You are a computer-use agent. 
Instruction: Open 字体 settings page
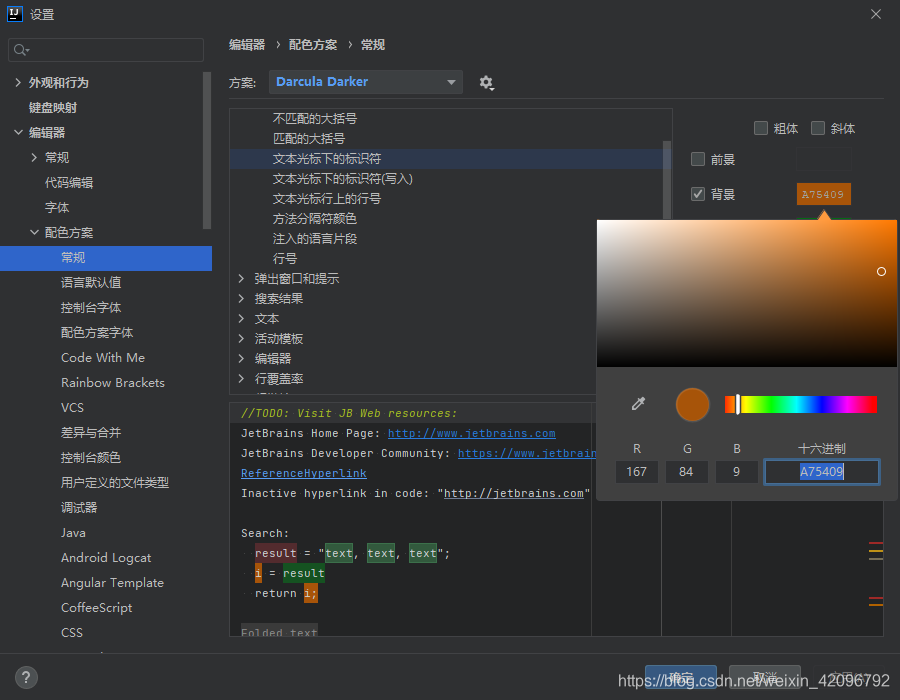[x=57, y=207]
